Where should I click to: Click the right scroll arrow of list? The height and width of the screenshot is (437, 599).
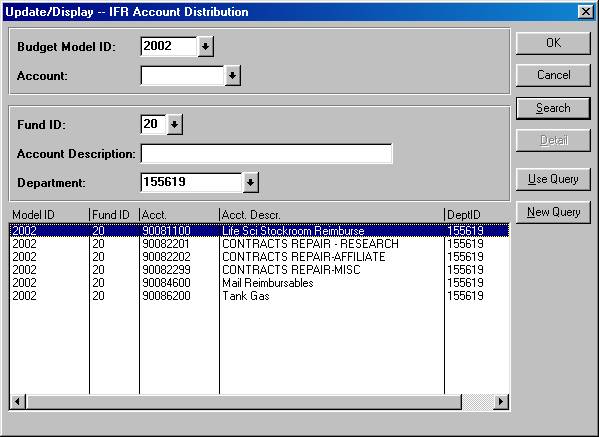pos(501,401)
